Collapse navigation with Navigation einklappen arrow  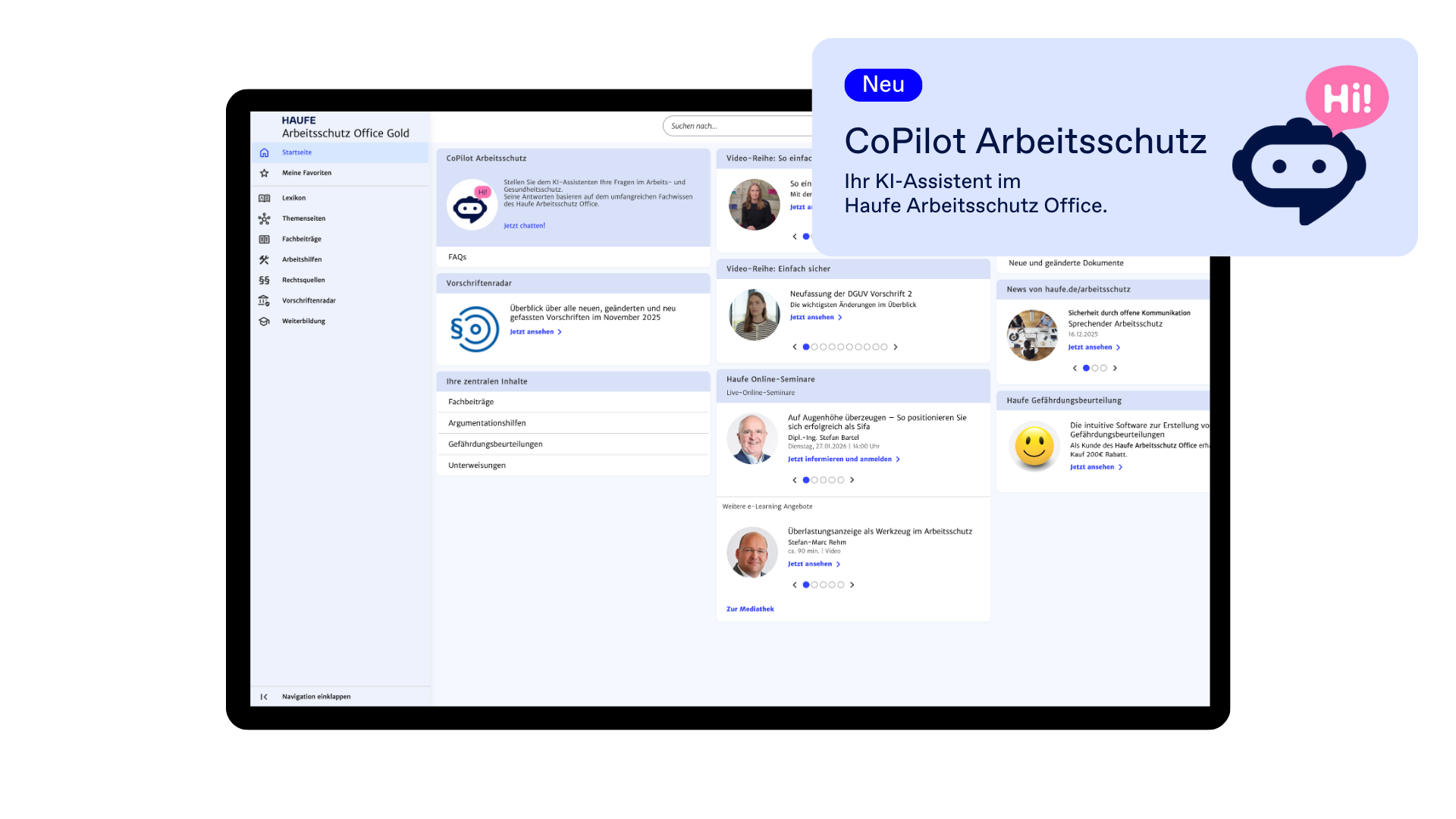264,696
